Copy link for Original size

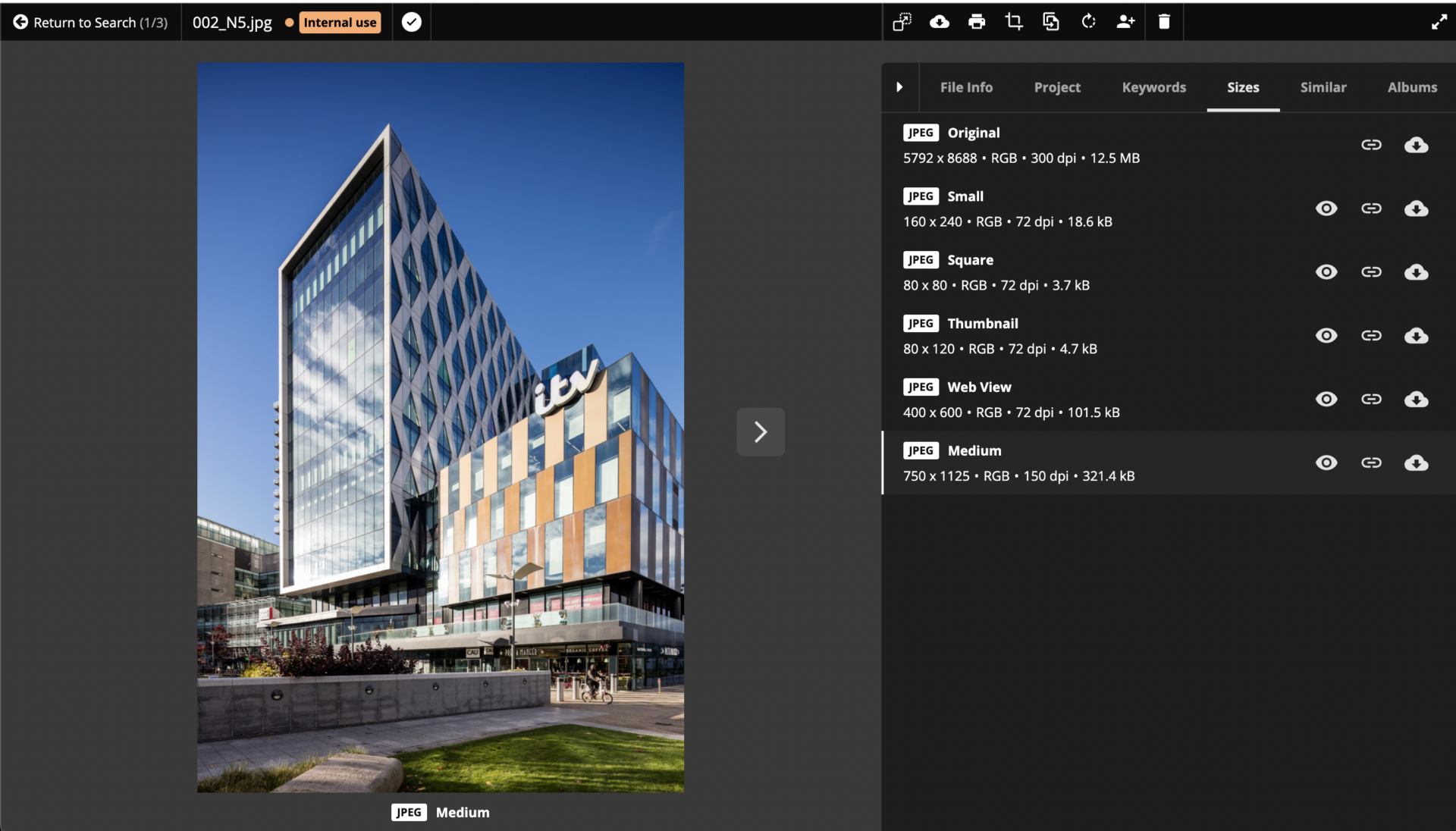coord(1371,145)
